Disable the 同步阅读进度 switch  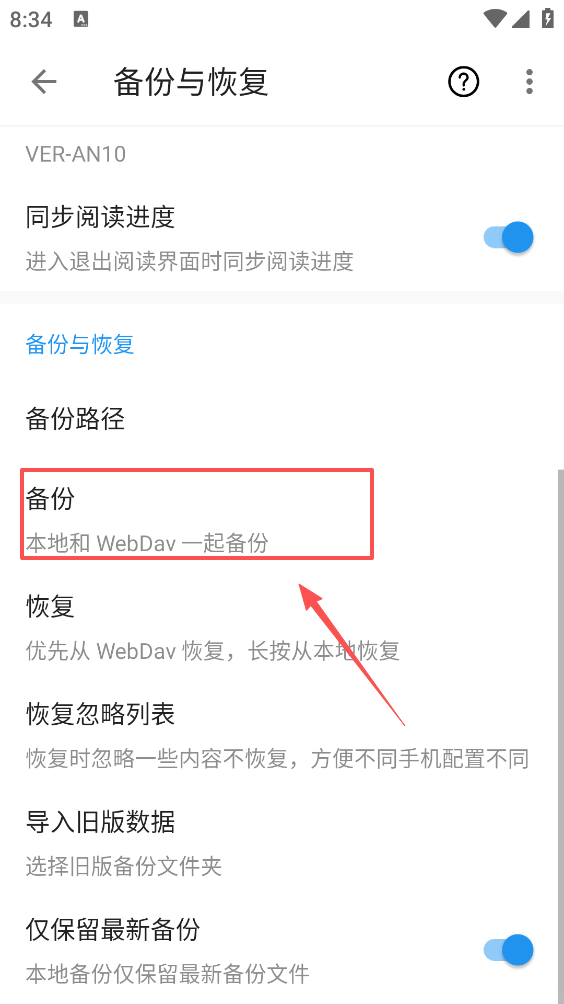(x=508, y=238)
